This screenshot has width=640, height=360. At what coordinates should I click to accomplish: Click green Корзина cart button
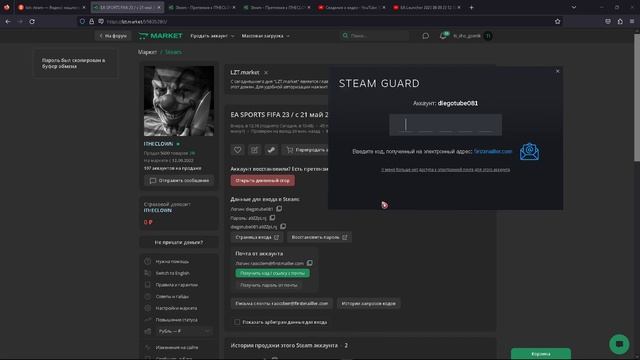(541, 354)
